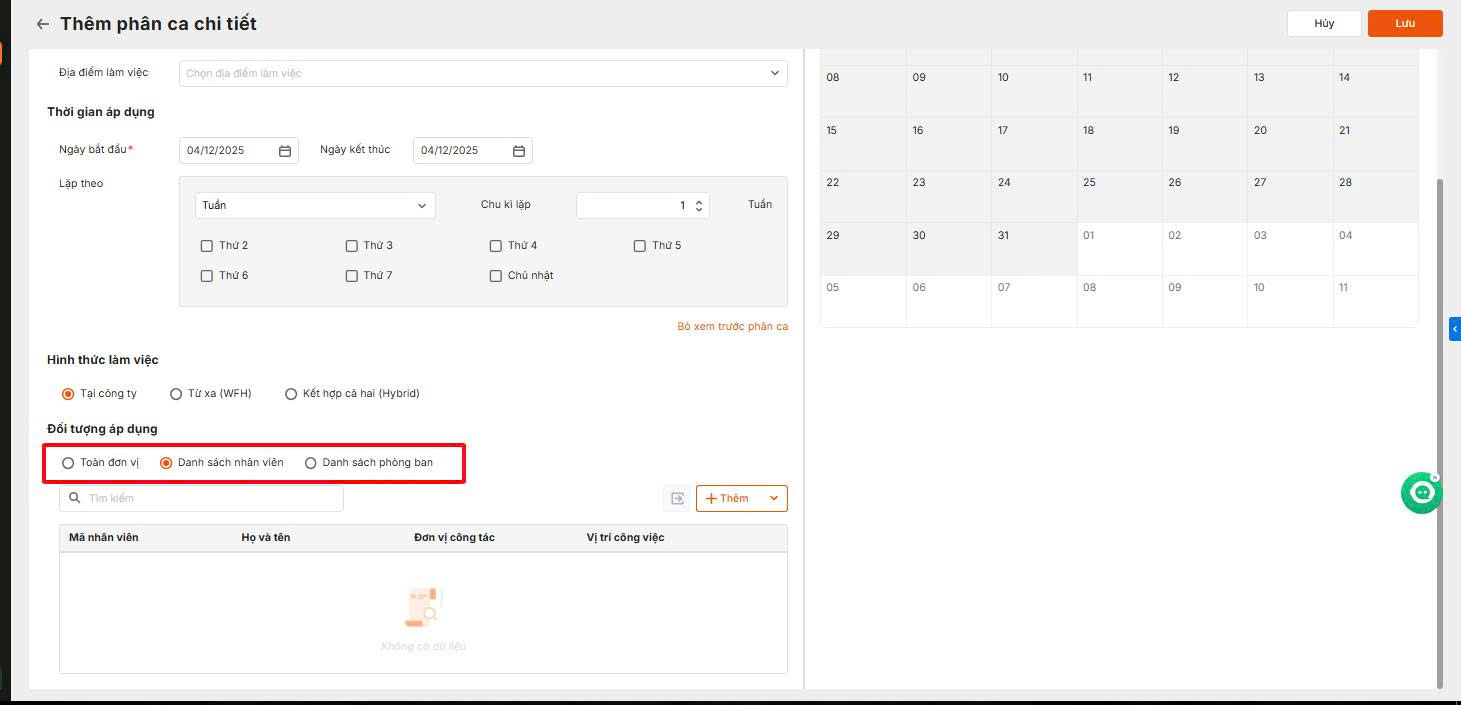1461x705 pixels.
Task: Open the calendar picker for Ngày bắt đầu
Action: point(285,151)
